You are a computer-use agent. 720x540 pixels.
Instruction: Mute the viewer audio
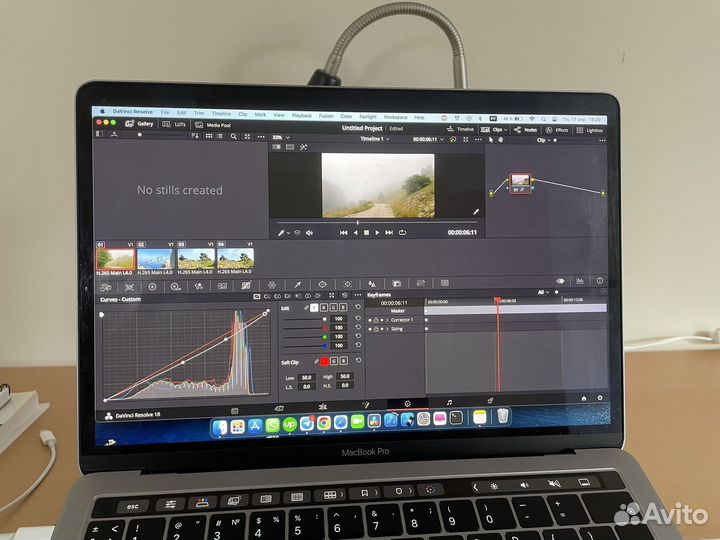[x=310, y=233]
